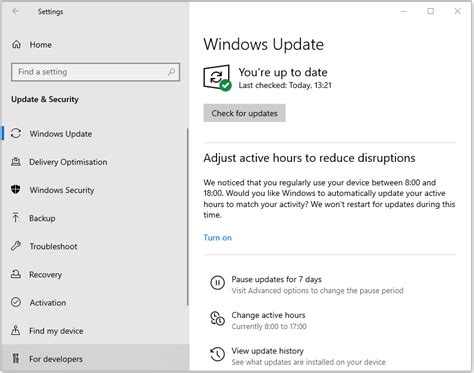The image size is (474, 373).
Task: Click the sidebar vertical scrollbar
Action: (x=188, y=217)
